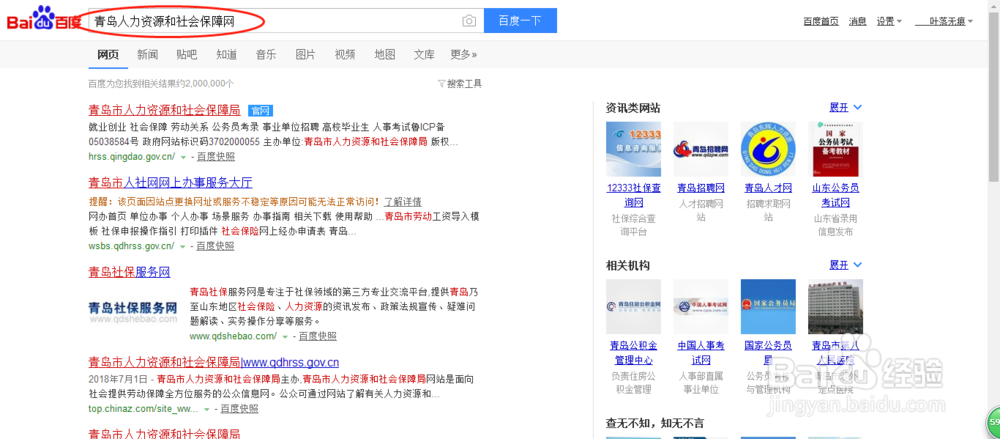Viewport: 1000px width, 439px height.
Task: Open the 设置 dropdown menu
Action: tap(889, 21)
